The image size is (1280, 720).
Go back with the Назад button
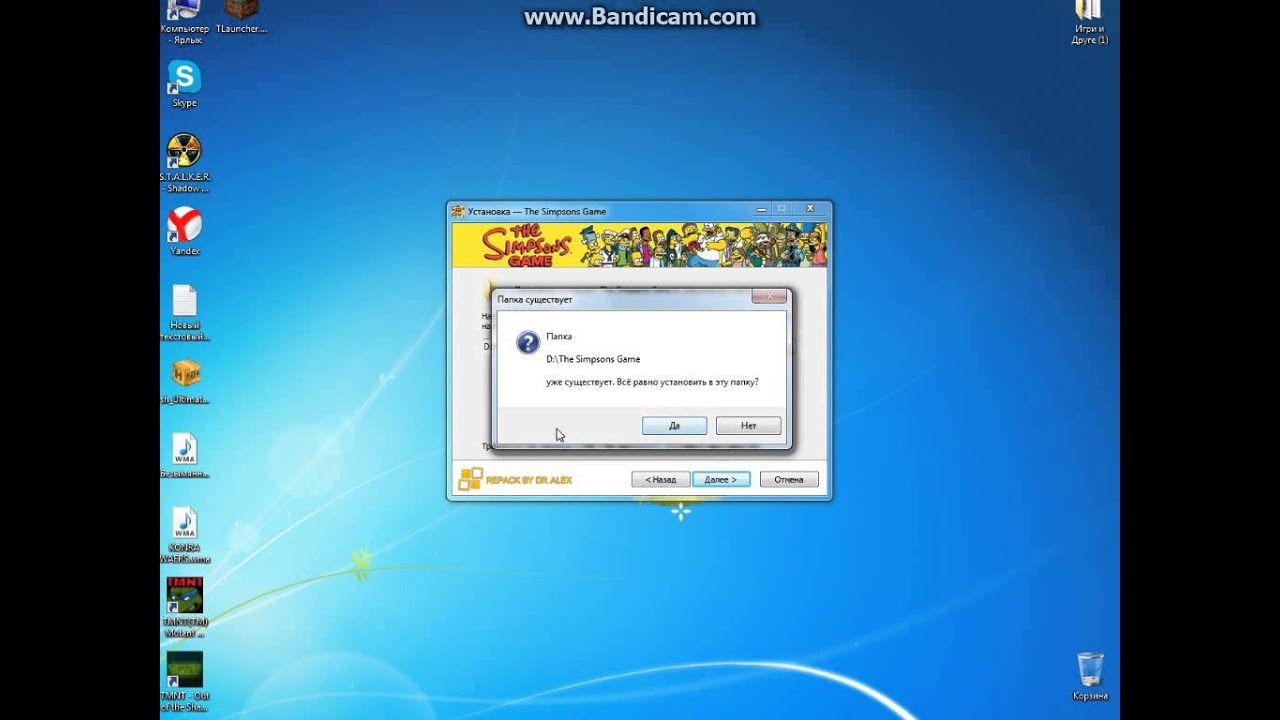pyautogui.click(x=660, y=480)
